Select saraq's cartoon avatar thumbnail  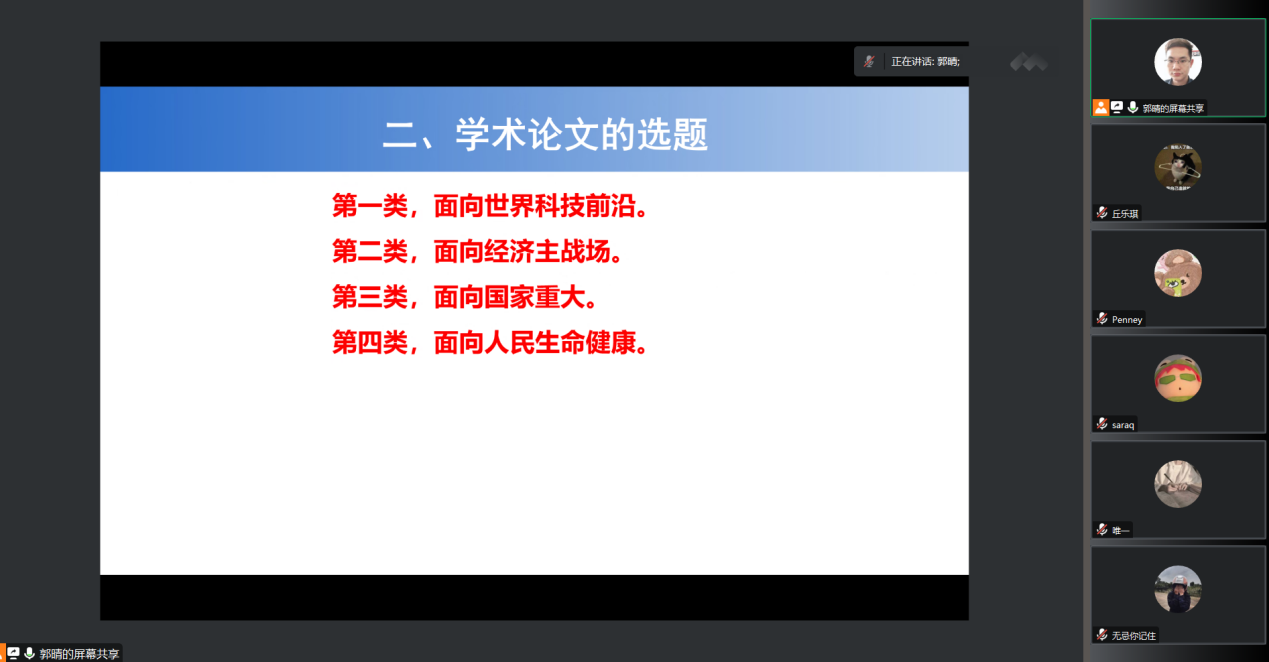1177,378
